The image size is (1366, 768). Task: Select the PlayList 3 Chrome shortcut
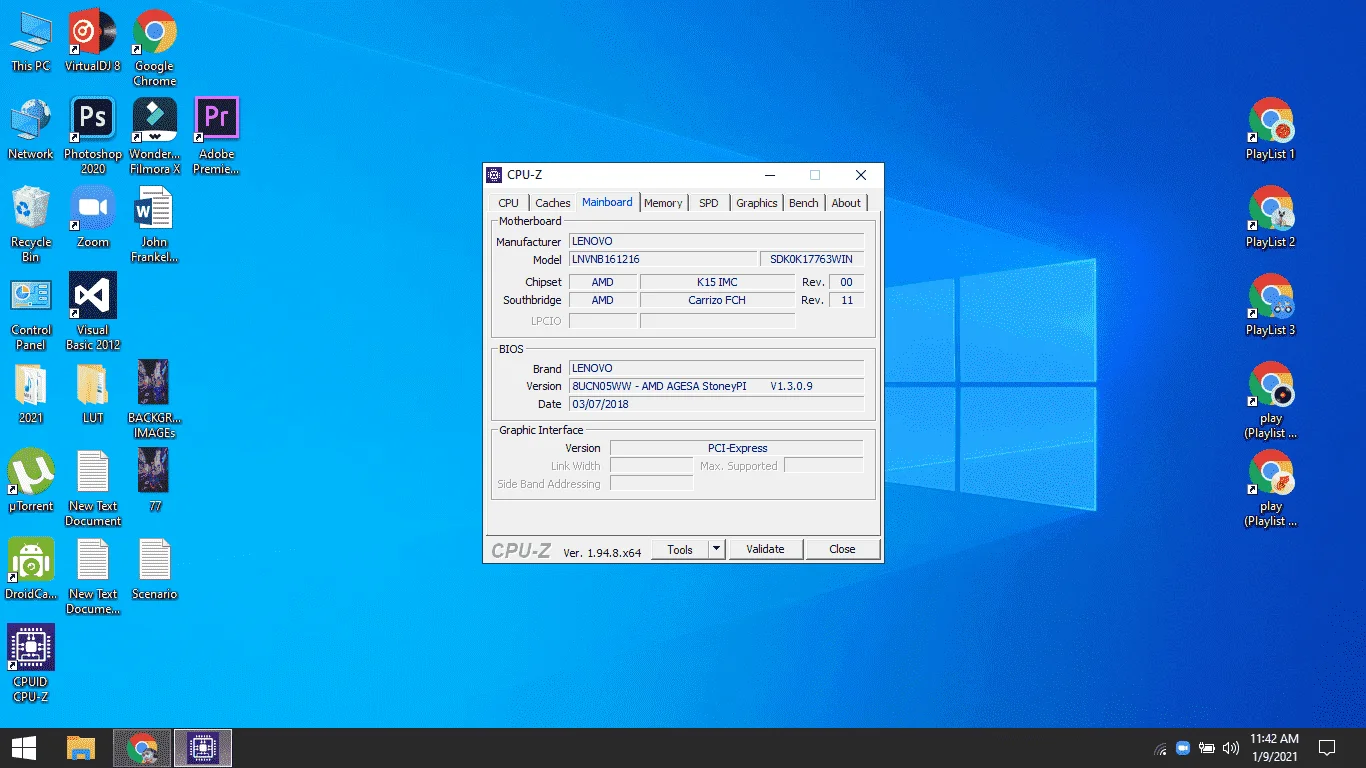click(1271, 306)
